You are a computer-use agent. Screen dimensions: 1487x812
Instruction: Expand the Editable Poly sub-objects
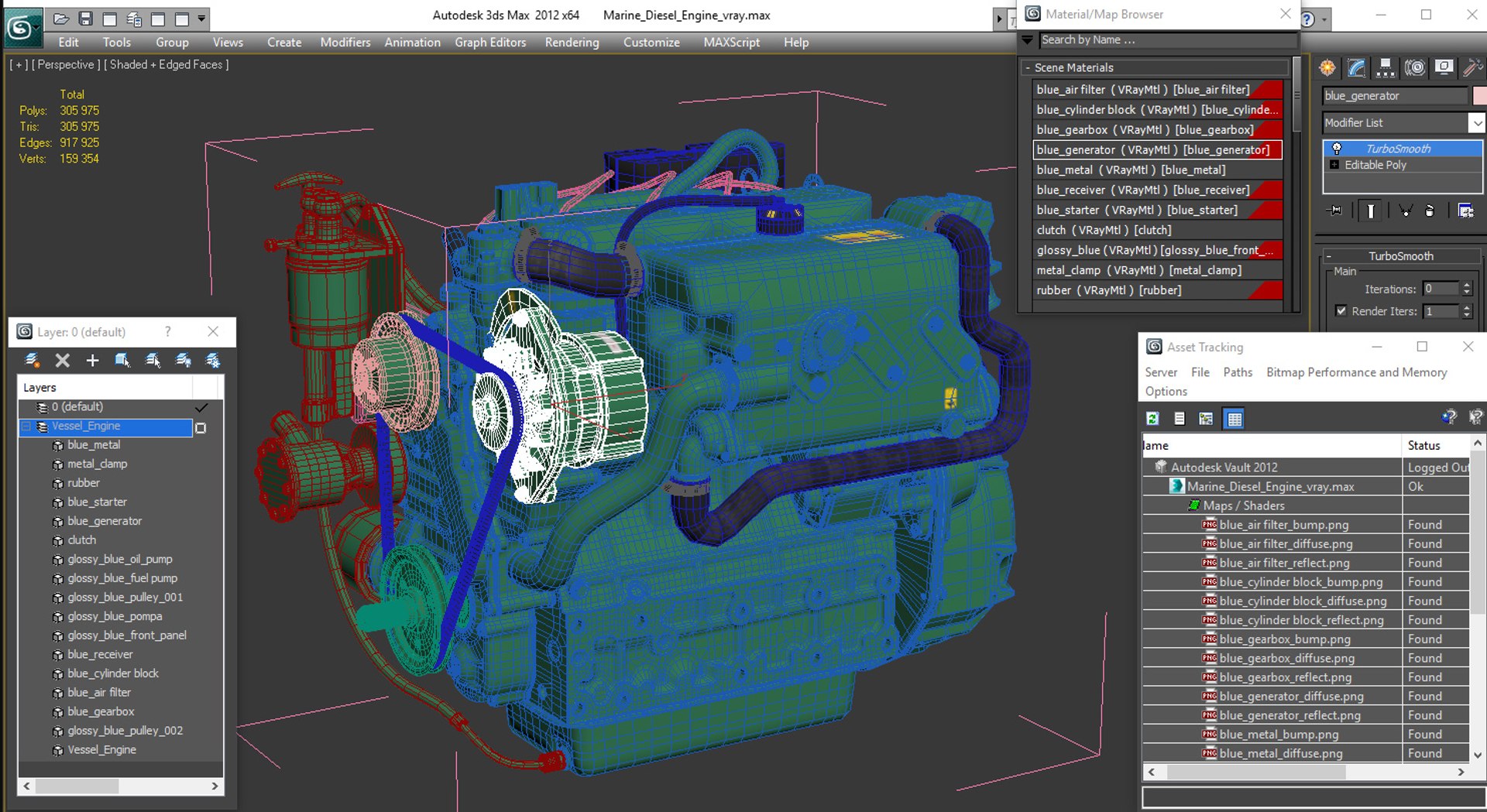1334,165
